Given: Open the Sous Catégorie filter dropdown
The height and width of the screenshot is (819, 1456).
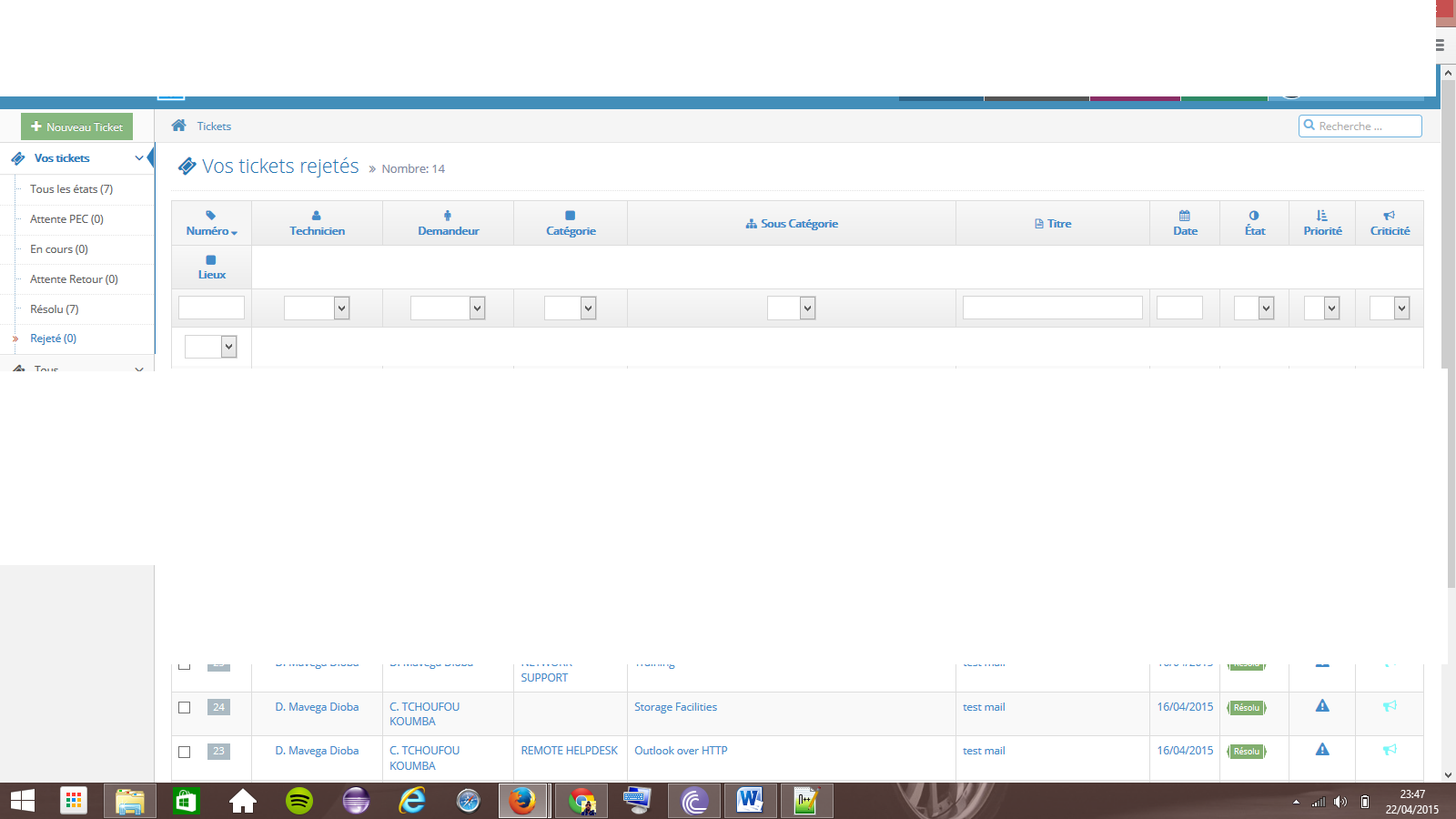Looking at the screenshot, I should pyautogui.click(x=791, y=308).
